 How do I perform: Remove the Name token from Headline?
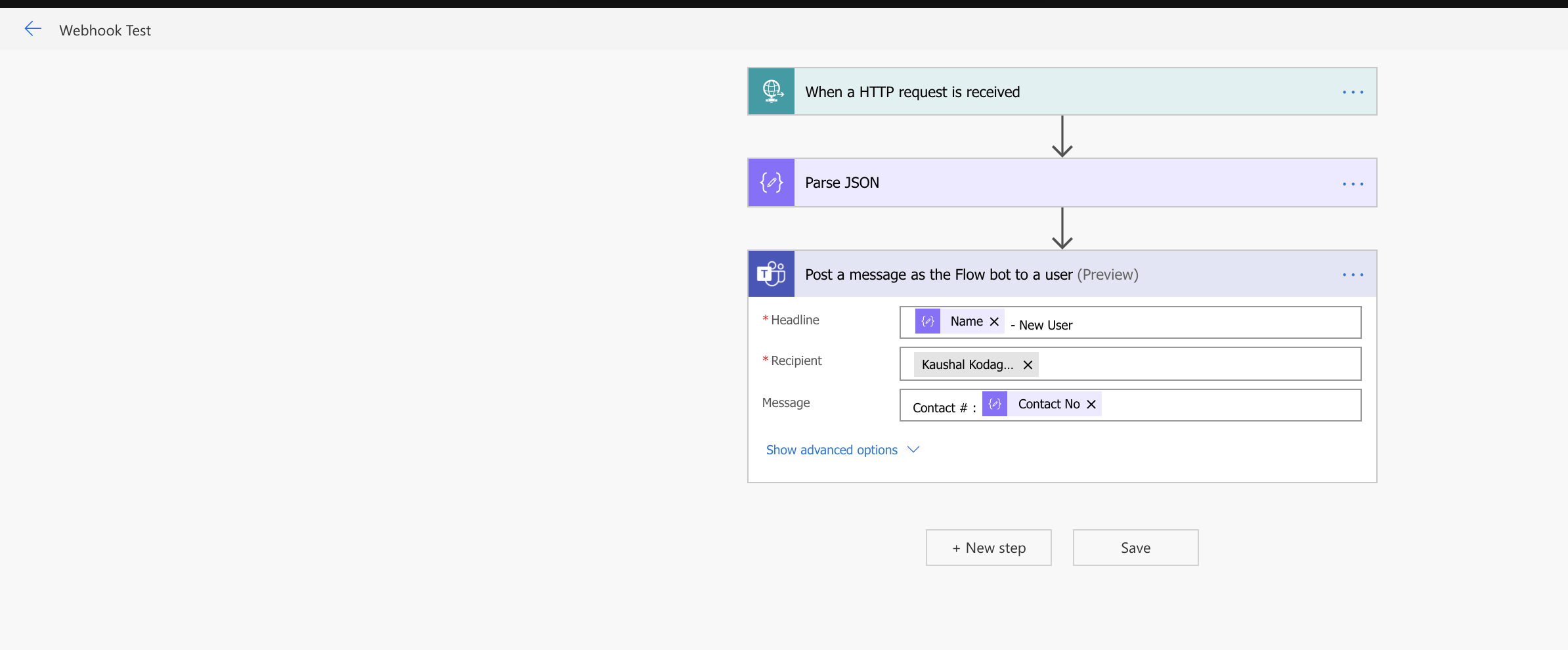[994, 322]
